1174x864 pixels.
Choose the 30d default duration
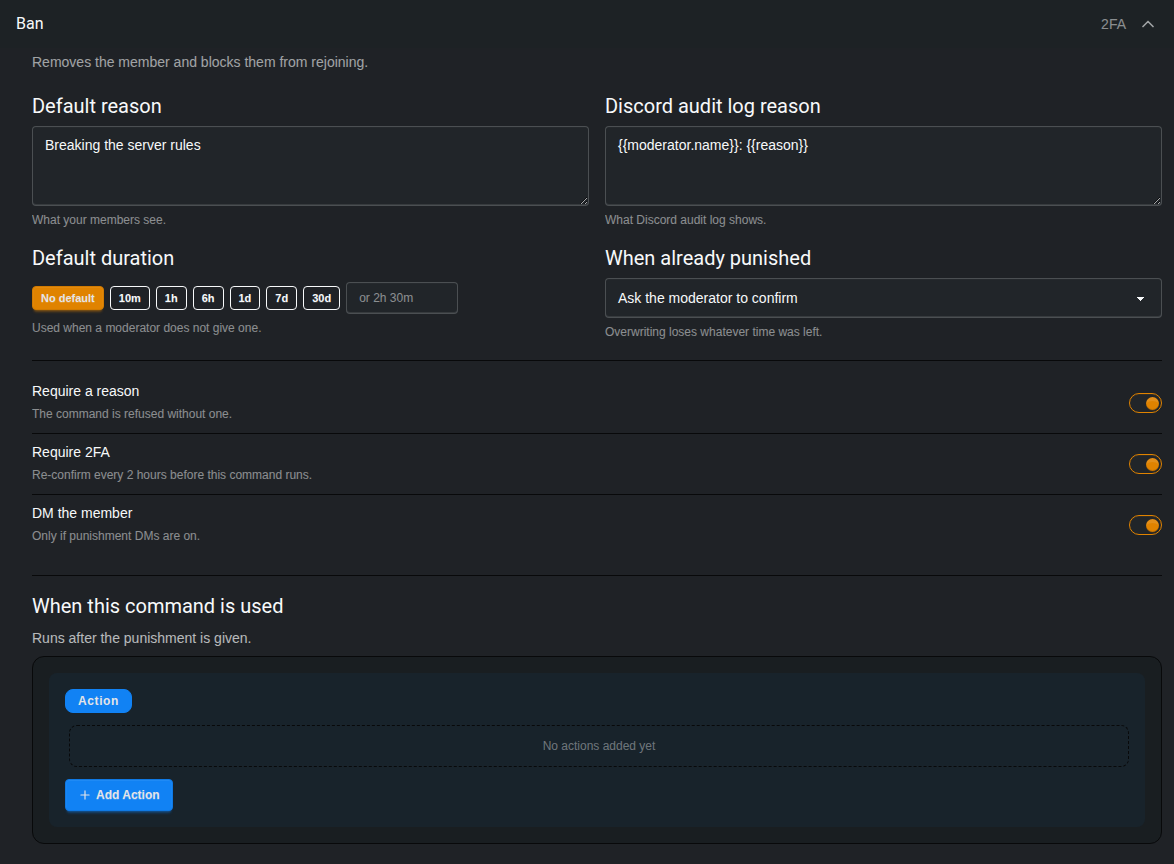[321, 298]
